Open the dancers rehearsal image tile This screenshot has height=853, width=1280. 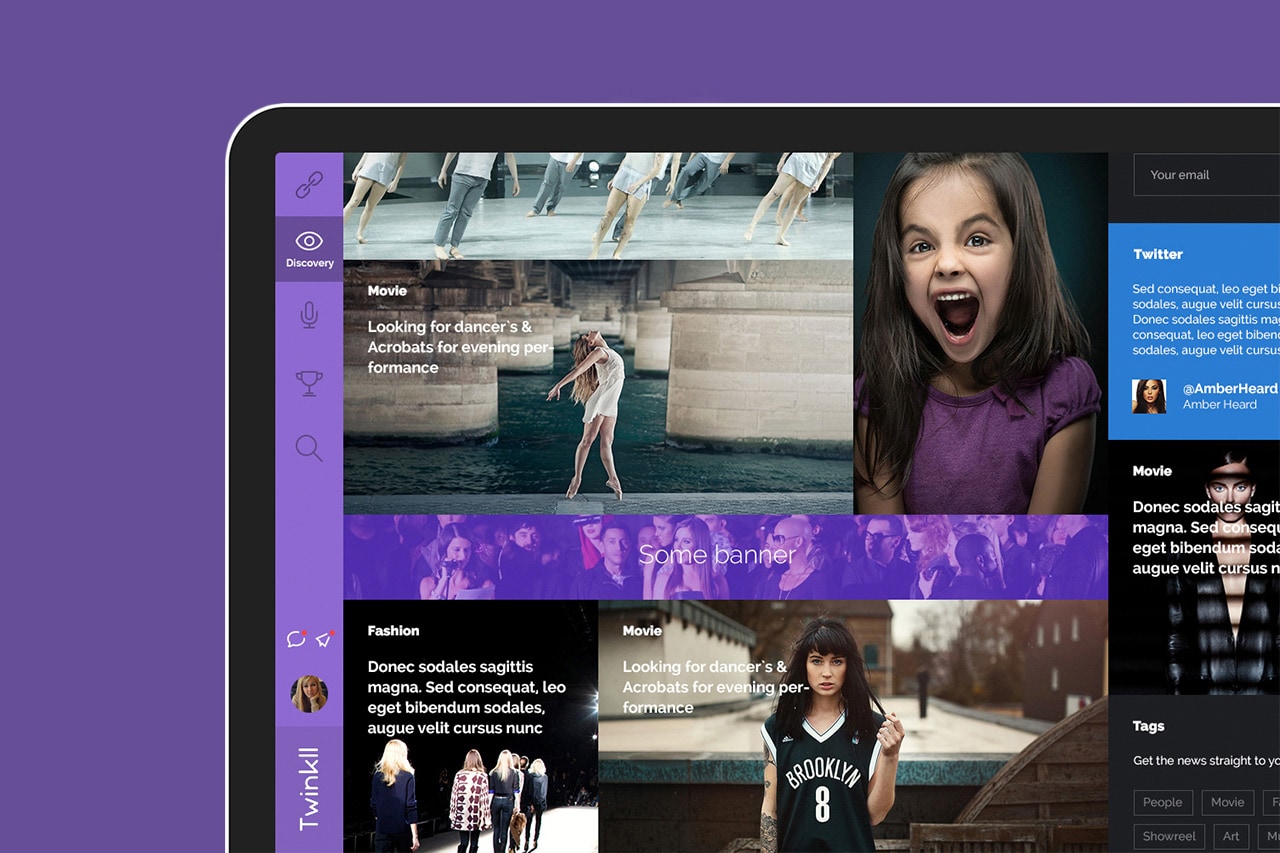pyautogui.click(x=598, y=206)
